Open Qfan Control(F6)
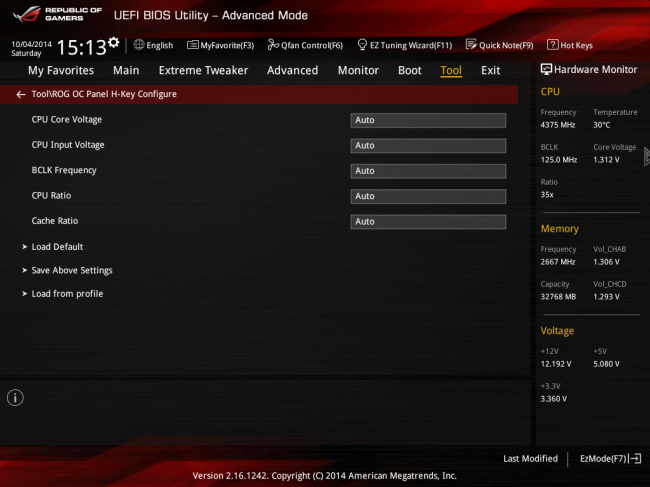650x487 pixels. (x=305, y=45)
